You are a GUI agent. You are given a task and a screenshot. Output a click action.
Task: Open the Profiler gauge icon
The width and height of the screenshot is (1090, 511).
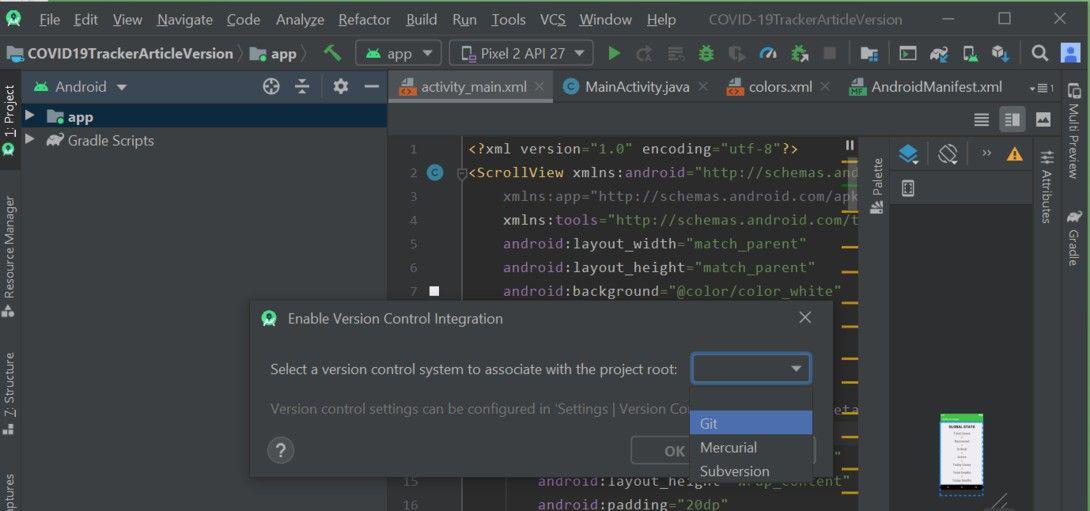767,54
